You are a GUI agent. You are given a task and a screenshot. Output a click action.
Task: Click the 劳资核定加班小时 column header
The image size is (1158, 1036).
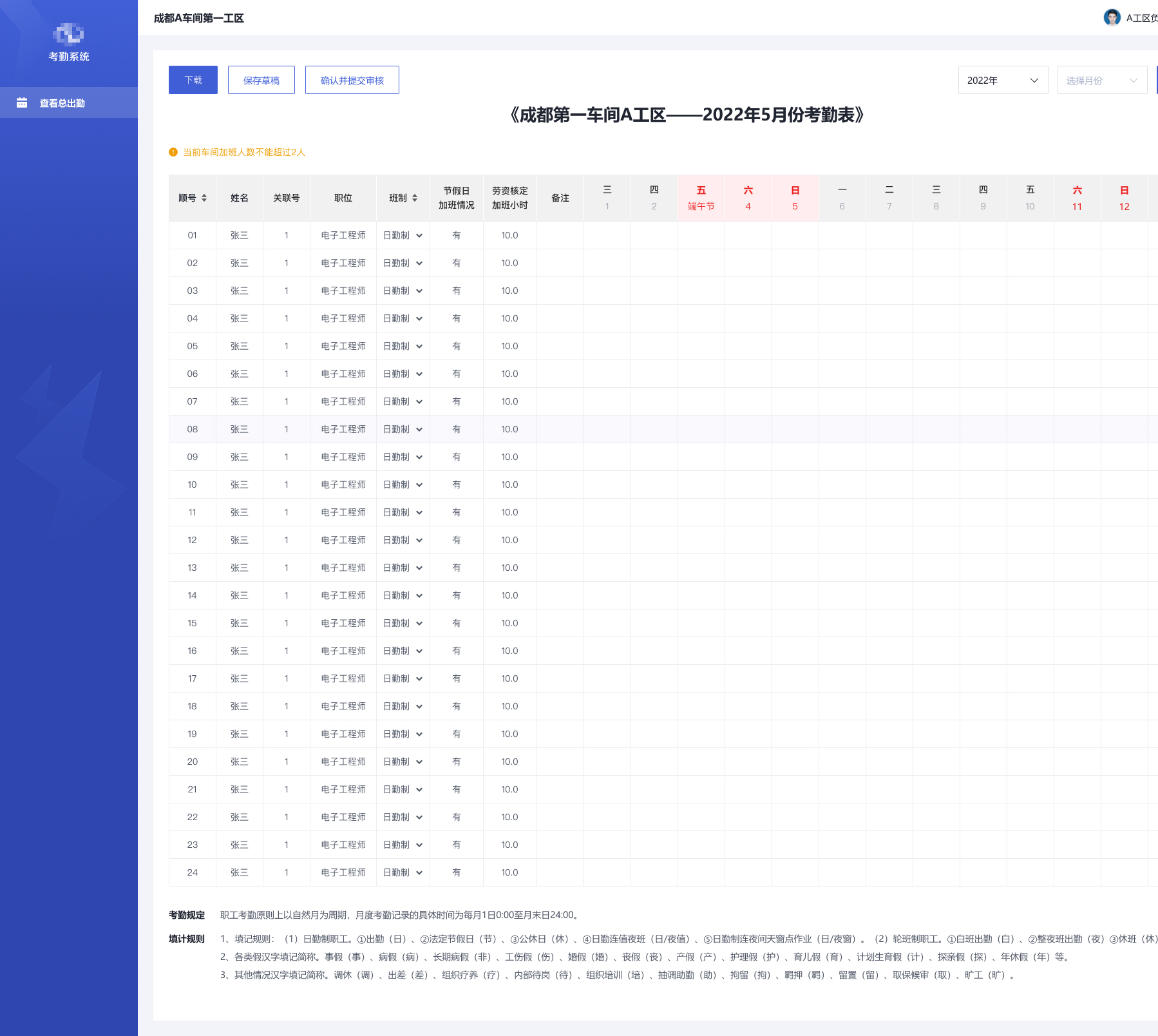(x=510, y=198)
